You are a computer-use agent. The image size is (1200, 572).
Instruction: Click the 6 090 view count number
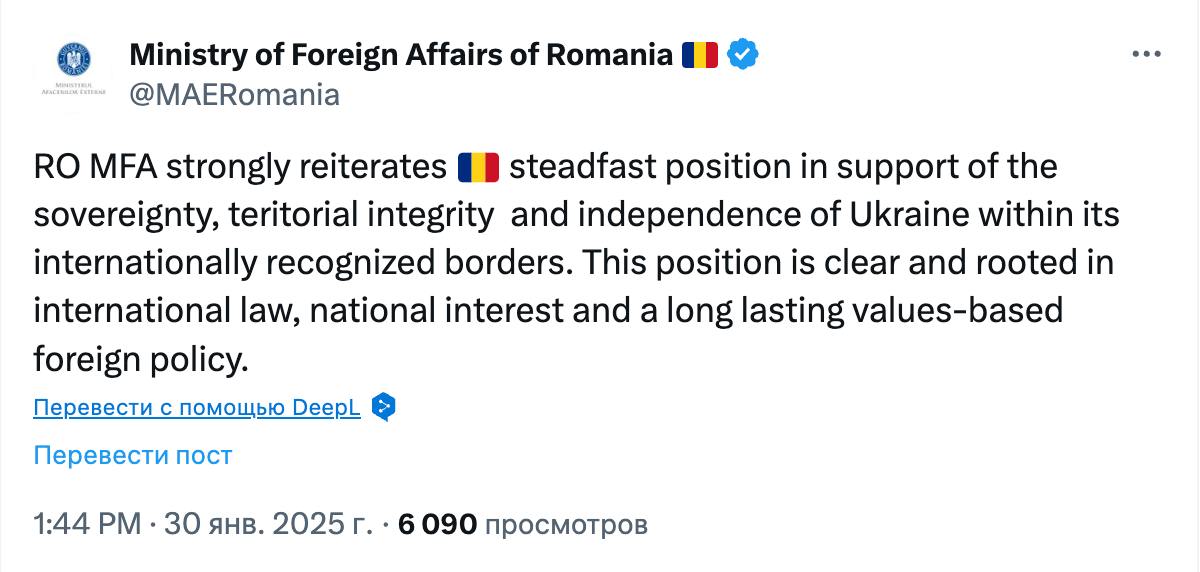(x=437, y=523)
